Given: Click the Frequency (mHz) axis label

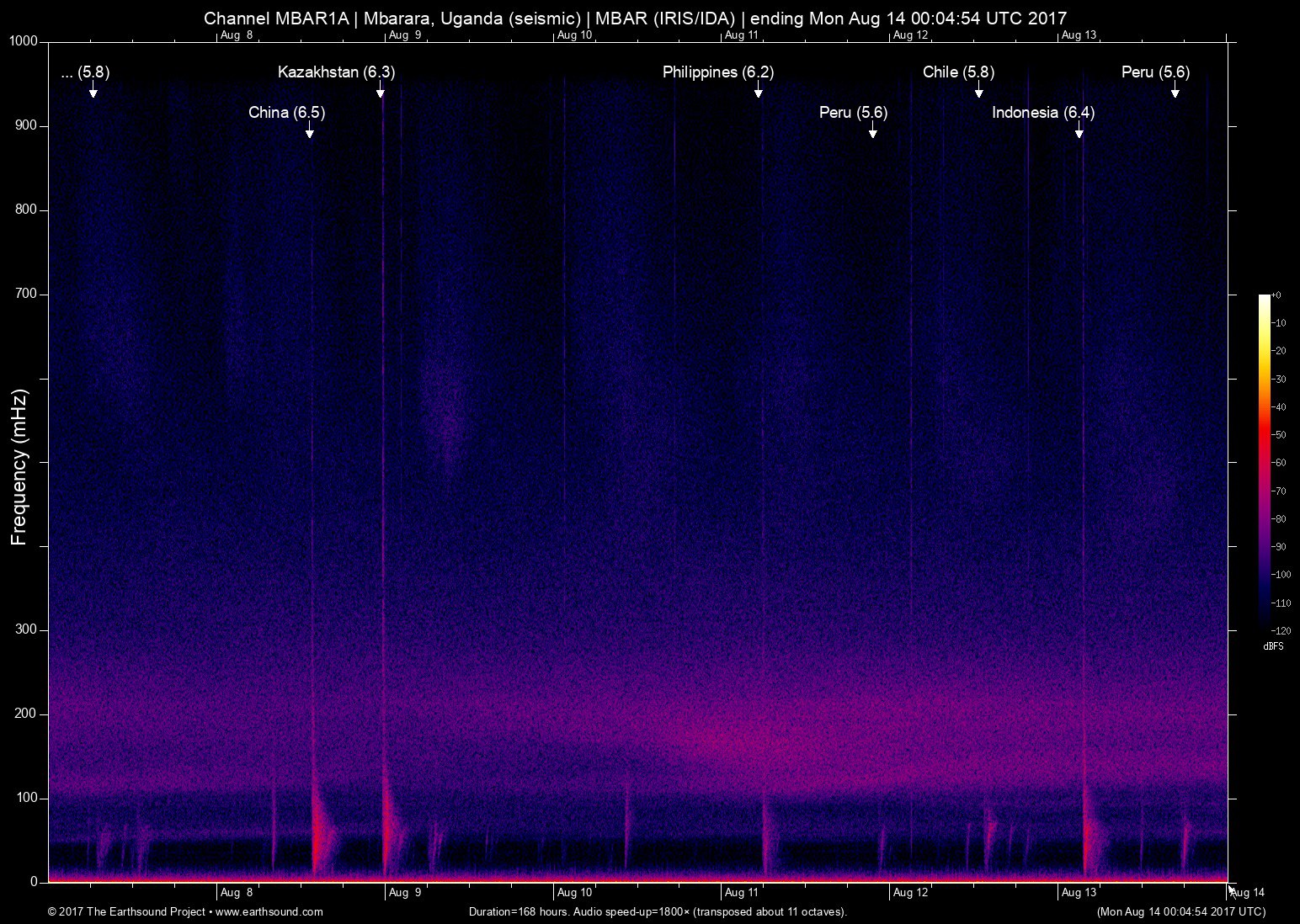Looking at the screenshot, I should coord(19,467).
